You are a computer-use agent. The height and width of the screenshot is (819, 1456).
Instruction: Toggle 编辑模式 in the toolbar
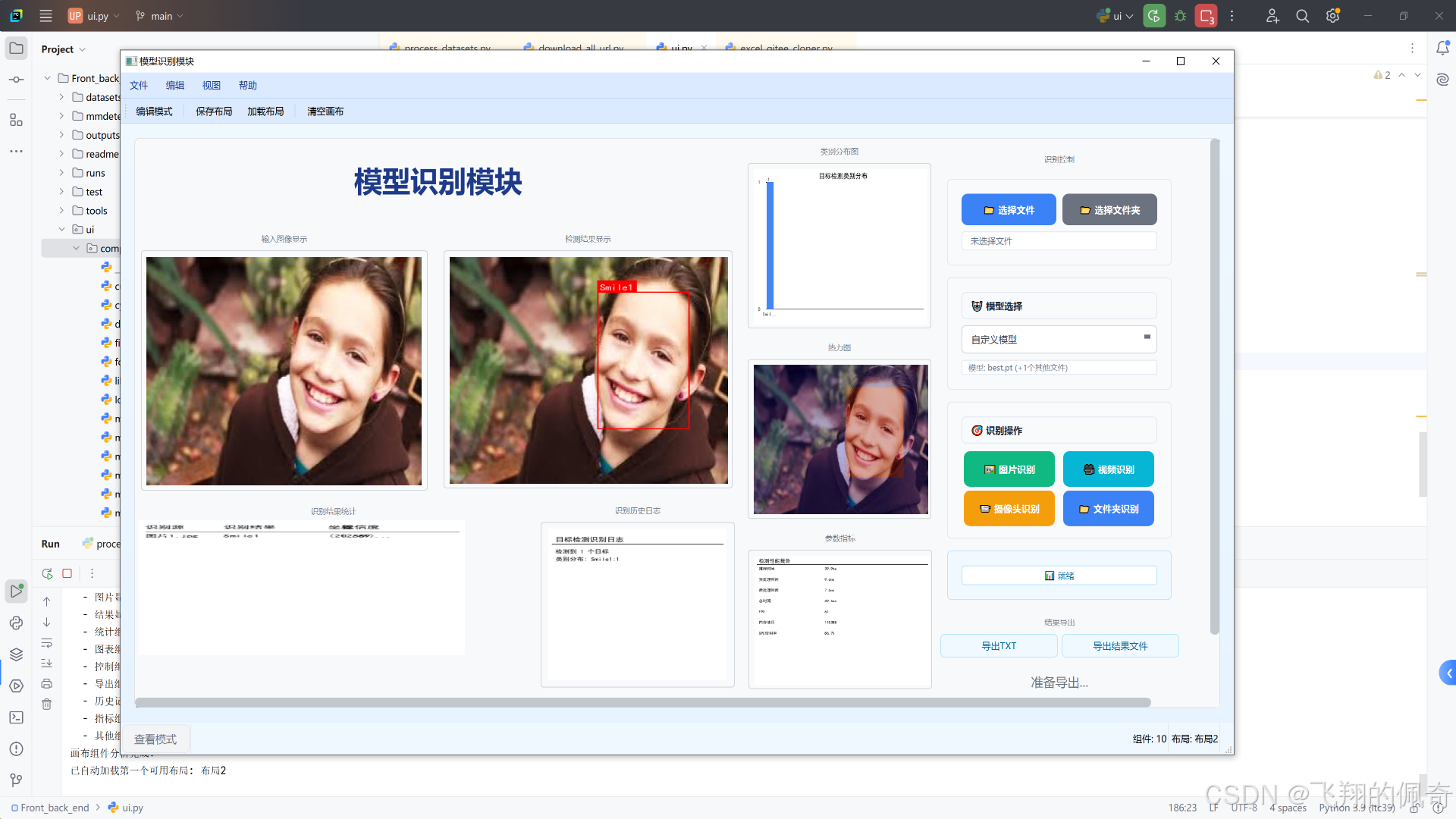154,111
